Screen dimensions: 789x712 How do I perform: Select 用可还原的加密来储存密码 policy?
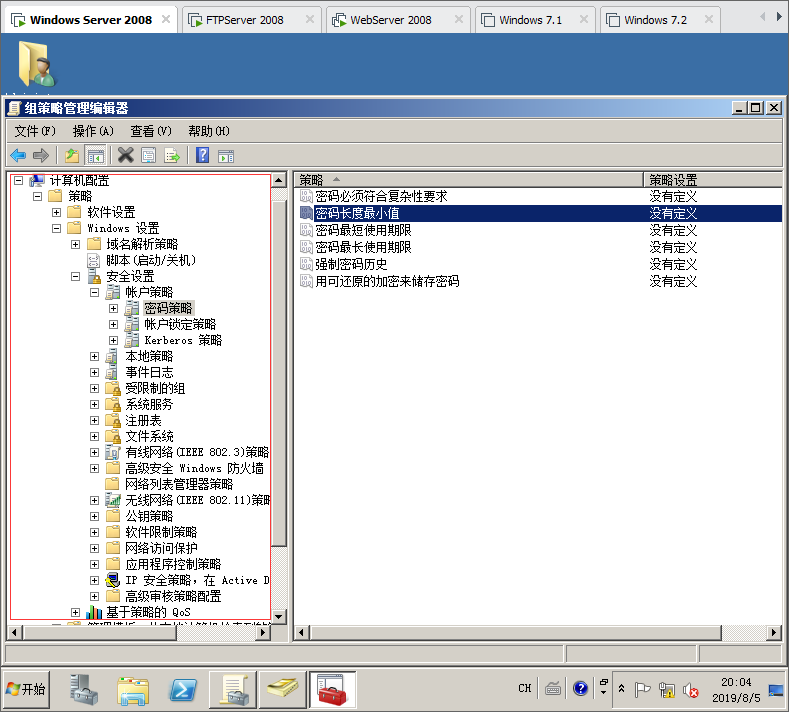pos(387,281)
